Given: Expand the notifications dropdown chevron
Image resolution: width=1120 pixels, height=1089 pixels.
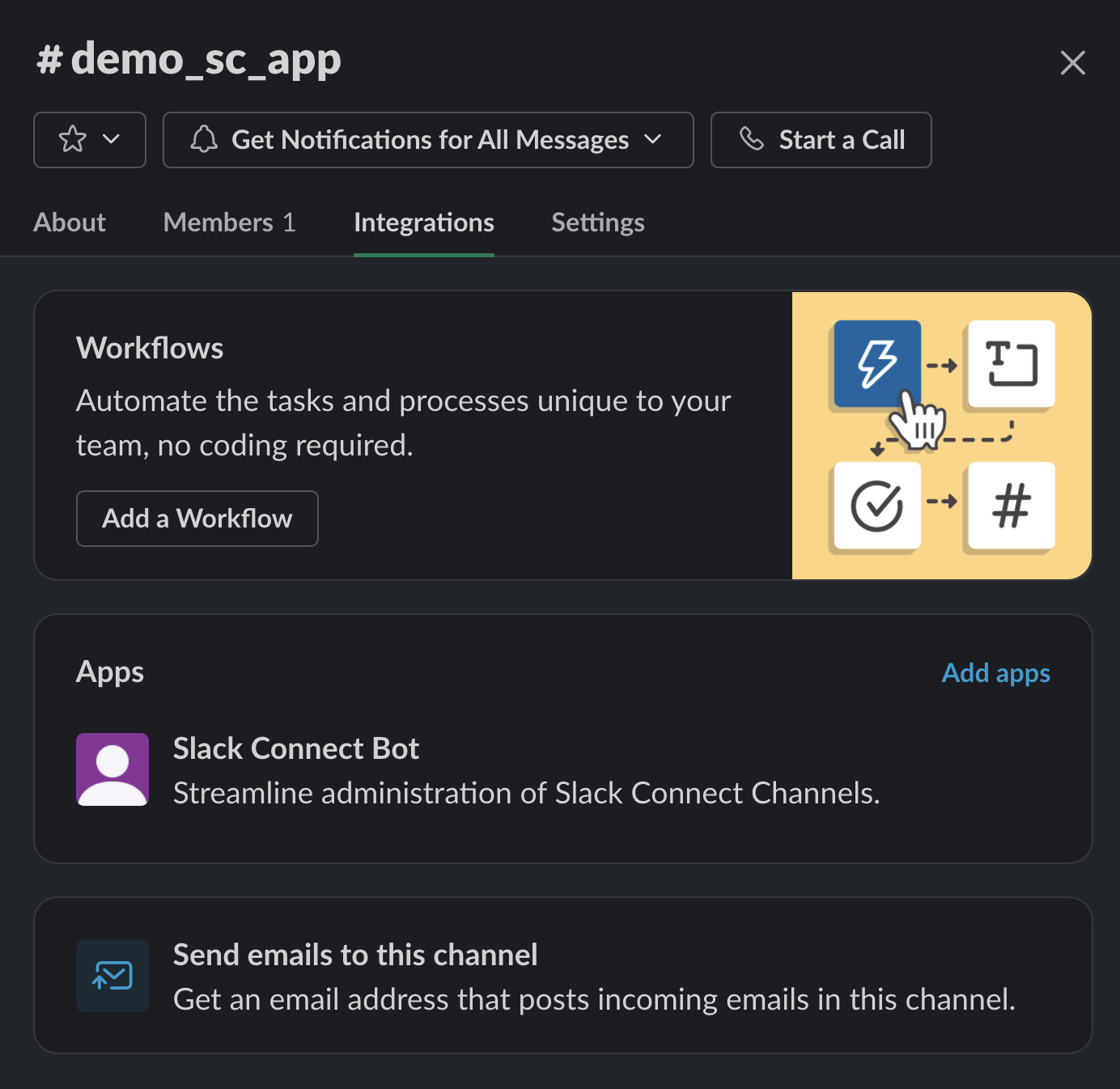Looking at the screenshot, I should (x=653, y=139).
